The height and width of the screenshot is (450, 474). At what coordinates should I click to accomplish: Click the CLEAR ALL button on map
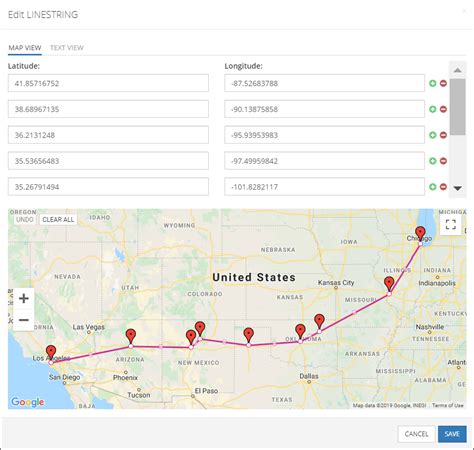pyautogui.click(x=58, y=219)
